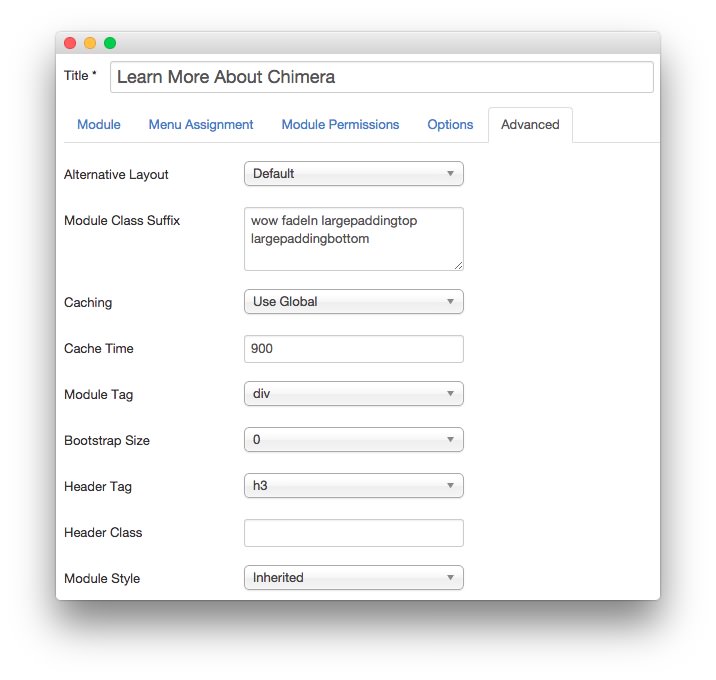Click the textarea resize handle corner
Image resolution: width=716 pixels, height=680 pixels.
tap(458, 265)
